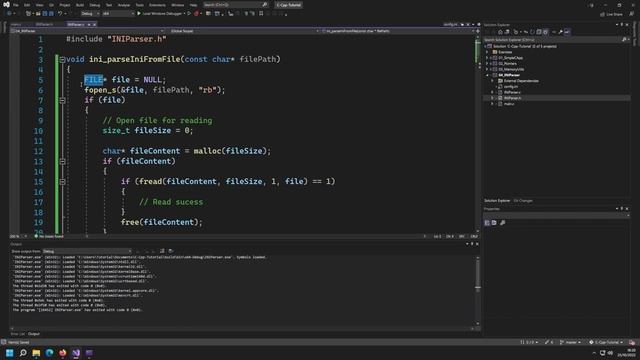The width and height of the screenshot is (640, 360).
Task: Select config.ini in Solution Explorer
Action: 510,87
